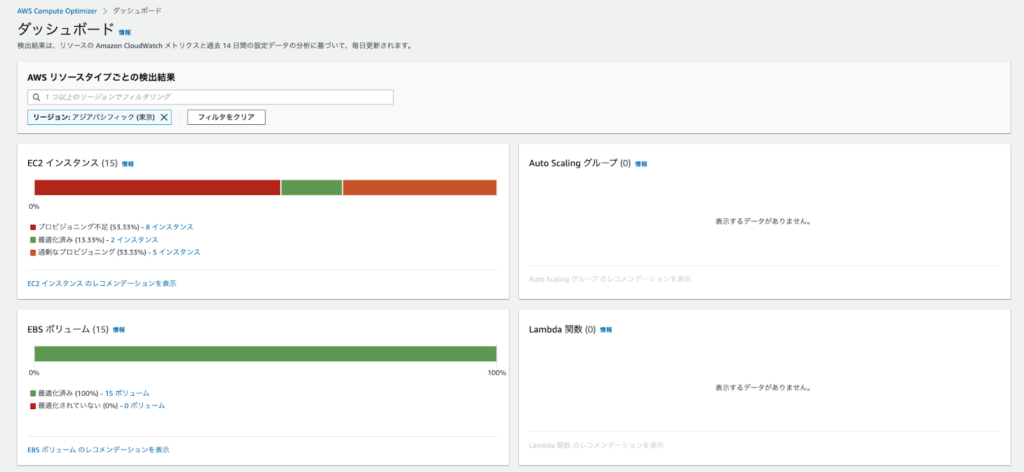Clear filters with フィルタをクリア button
1024x472 pixels.
coord(226,118)
